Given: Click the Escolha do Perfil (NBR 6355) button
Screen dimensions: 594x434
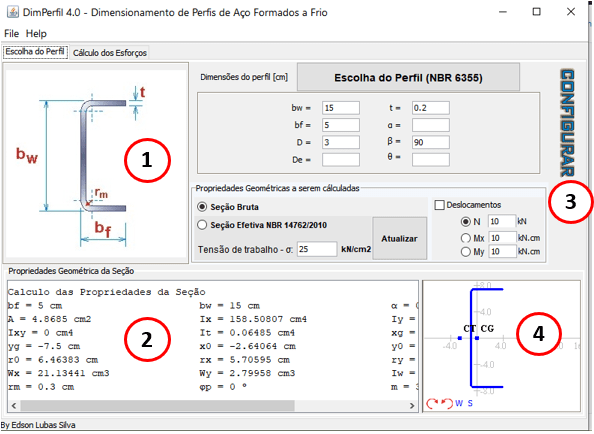Looking at the screenshot, I should click(408, 78).
